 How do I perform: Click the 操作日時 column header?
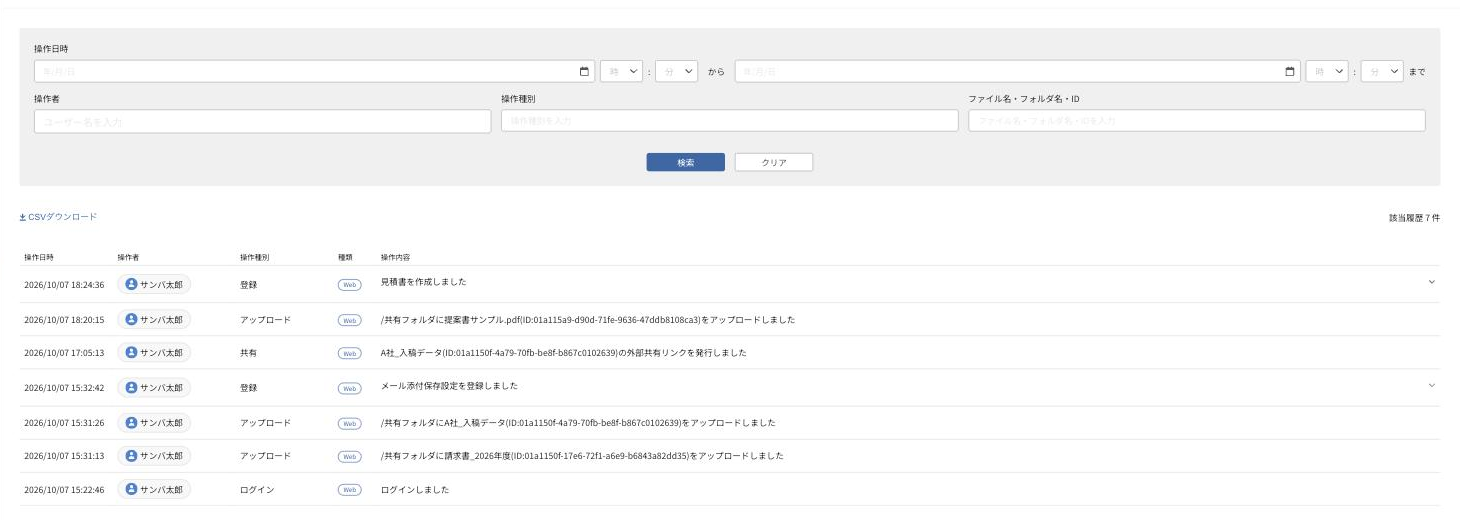point(39,257)
